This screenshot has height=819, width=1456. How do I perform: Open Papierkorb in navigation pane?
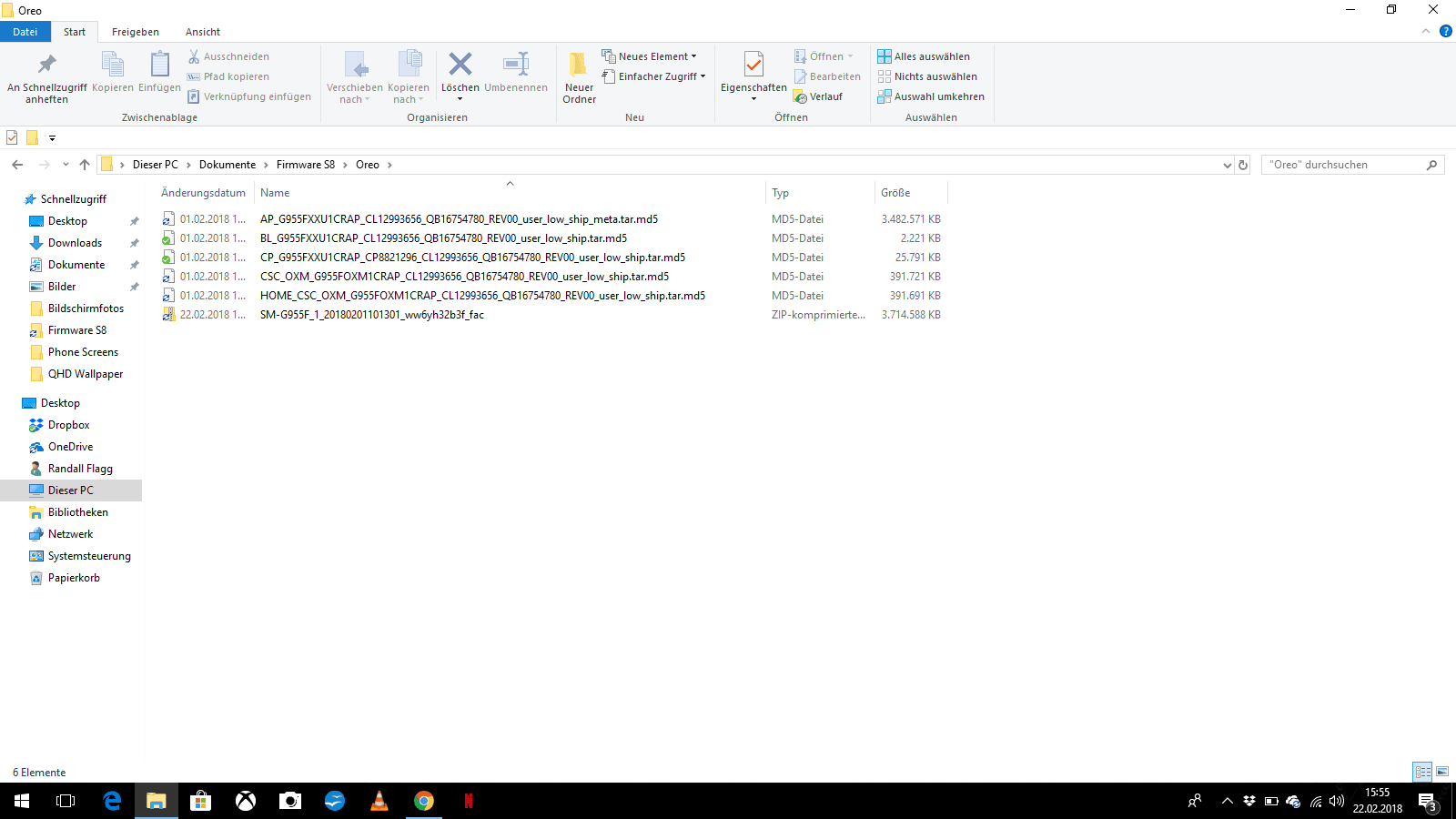[74, 578]
